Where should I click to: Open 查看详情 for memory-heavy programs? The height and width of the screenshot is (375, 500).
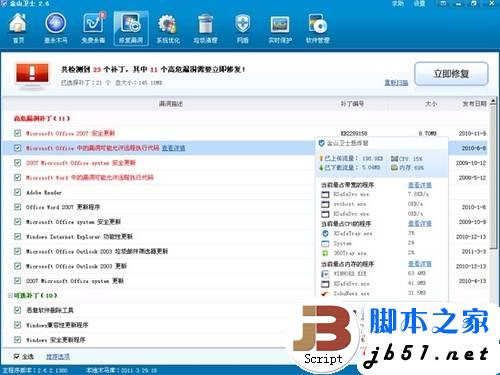click(420, 264)
